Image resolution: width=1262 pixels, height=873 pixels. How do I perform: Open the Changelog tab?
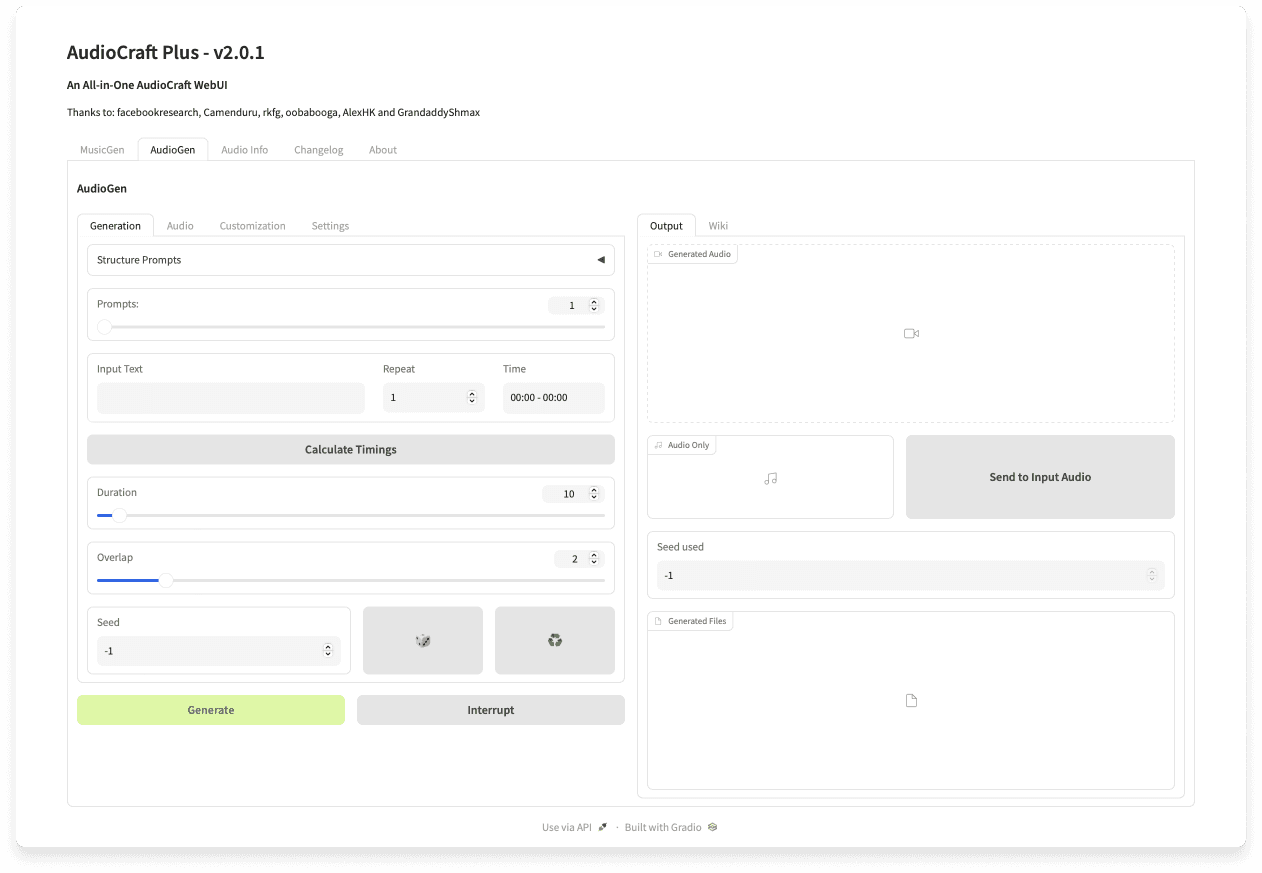point(319,150)
